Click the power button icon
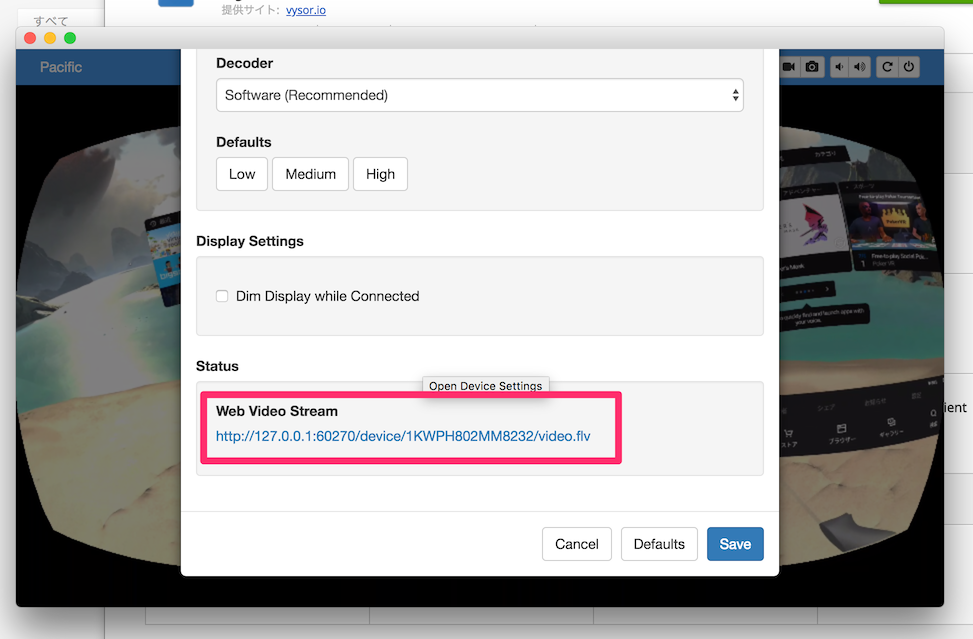This screenshot has height=639, width=973. [908, 67]
